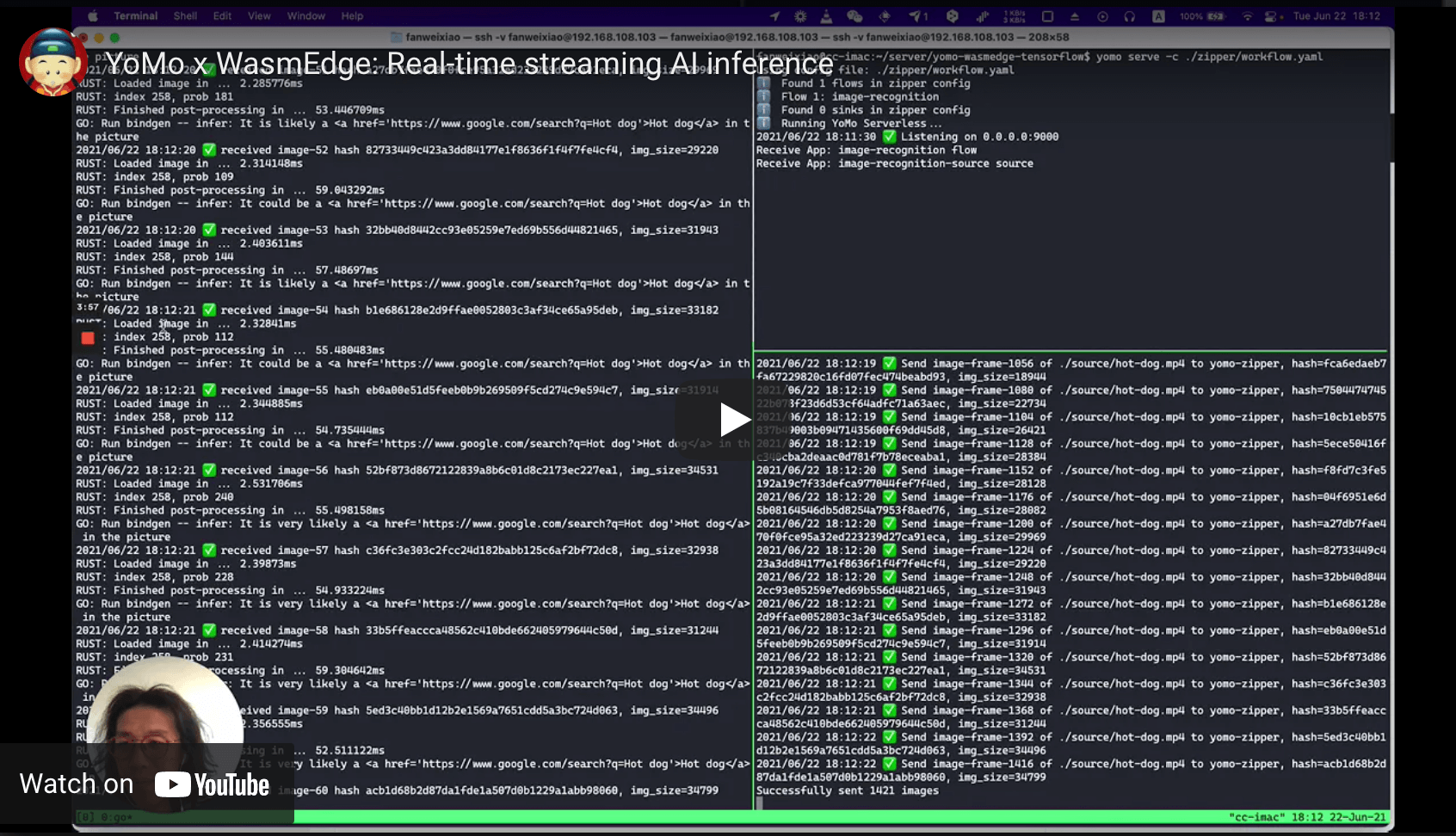Viewport: 1456px width, 836px height.
Task: Click 'Receive App: image-recognition-source source' line
Action: 895,163
